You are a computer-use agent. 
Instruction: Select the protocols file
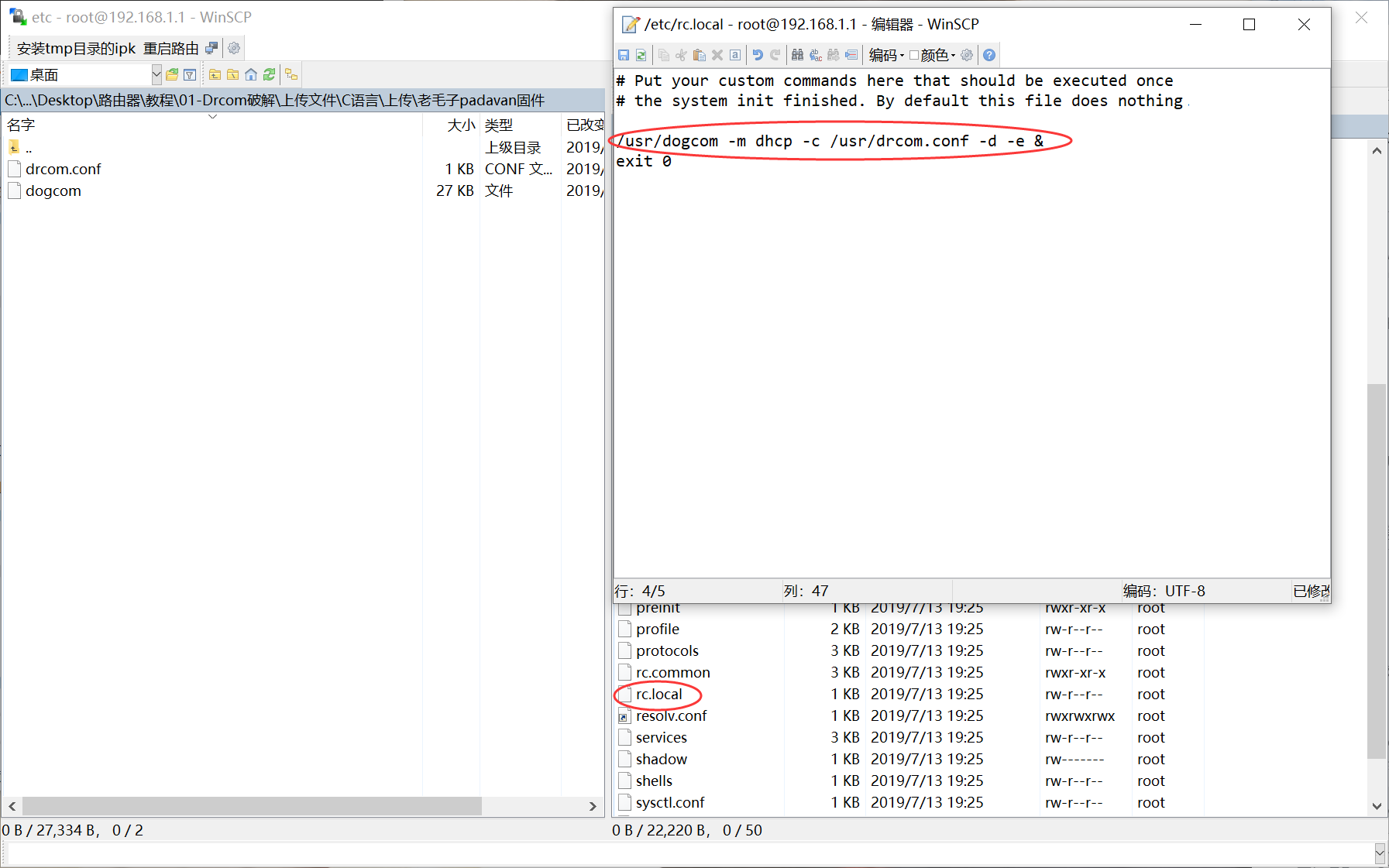[668, 650]
